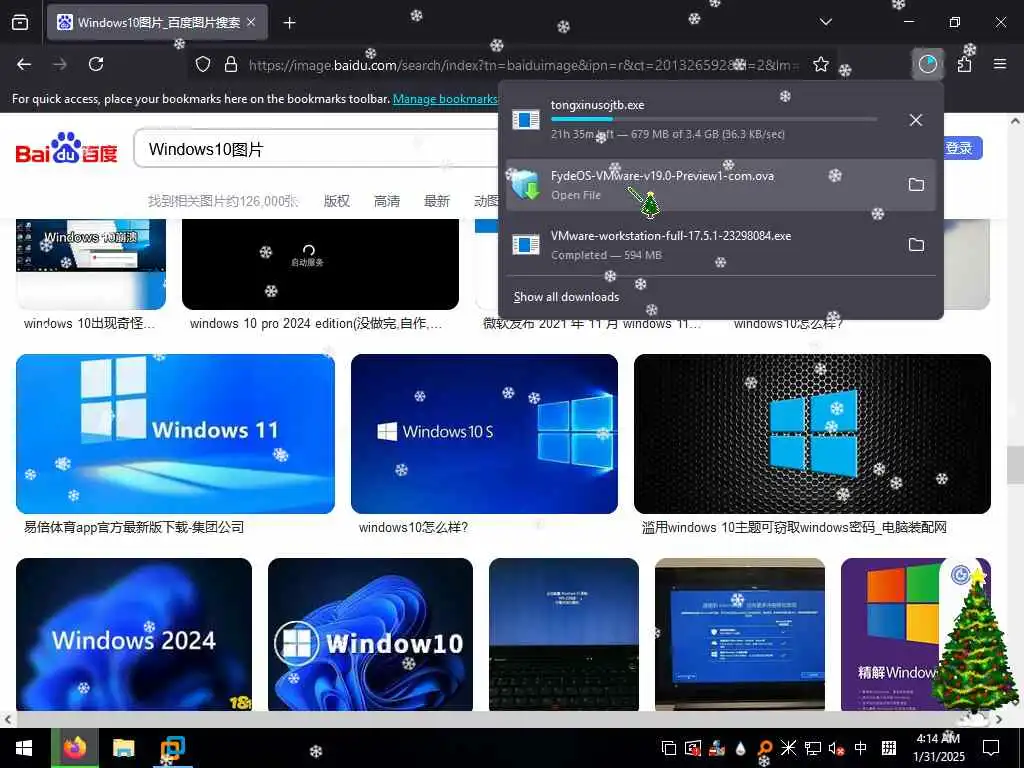This screenshot has width=1024, height=768.
Task: Open the Window10 bloom thumbnail
Action: [370, 634]
